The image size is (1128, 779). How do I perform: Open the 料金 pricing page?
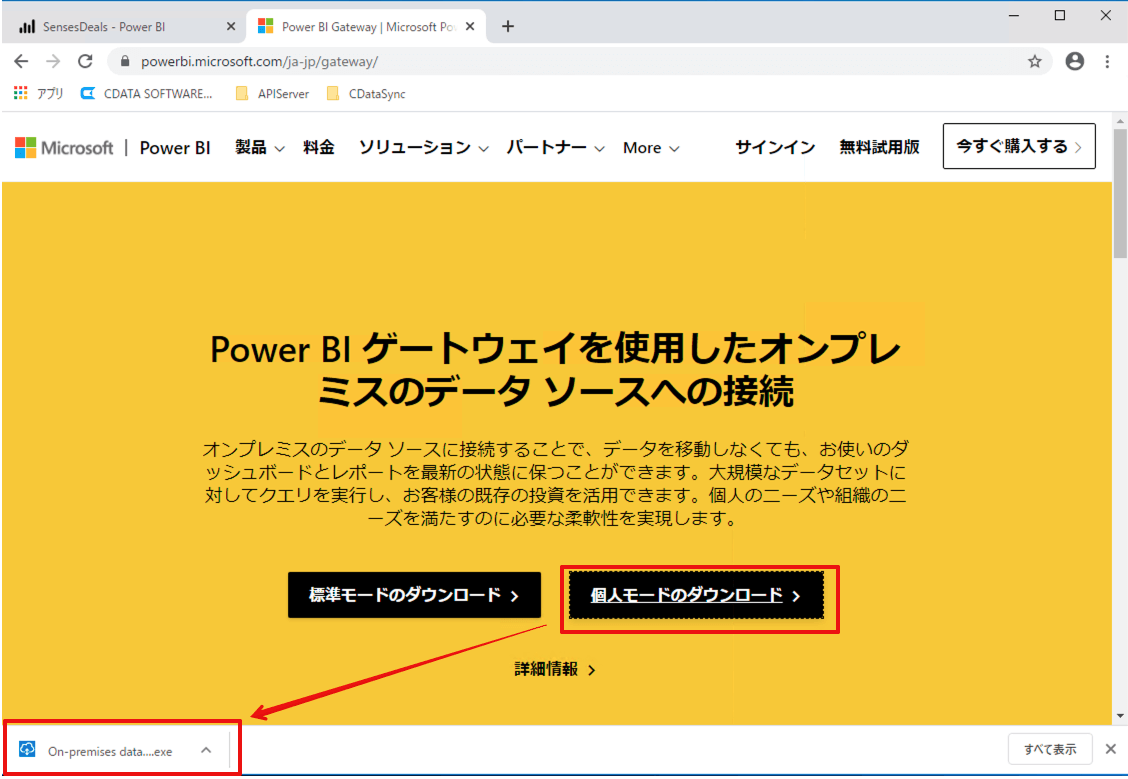[319, 147]
